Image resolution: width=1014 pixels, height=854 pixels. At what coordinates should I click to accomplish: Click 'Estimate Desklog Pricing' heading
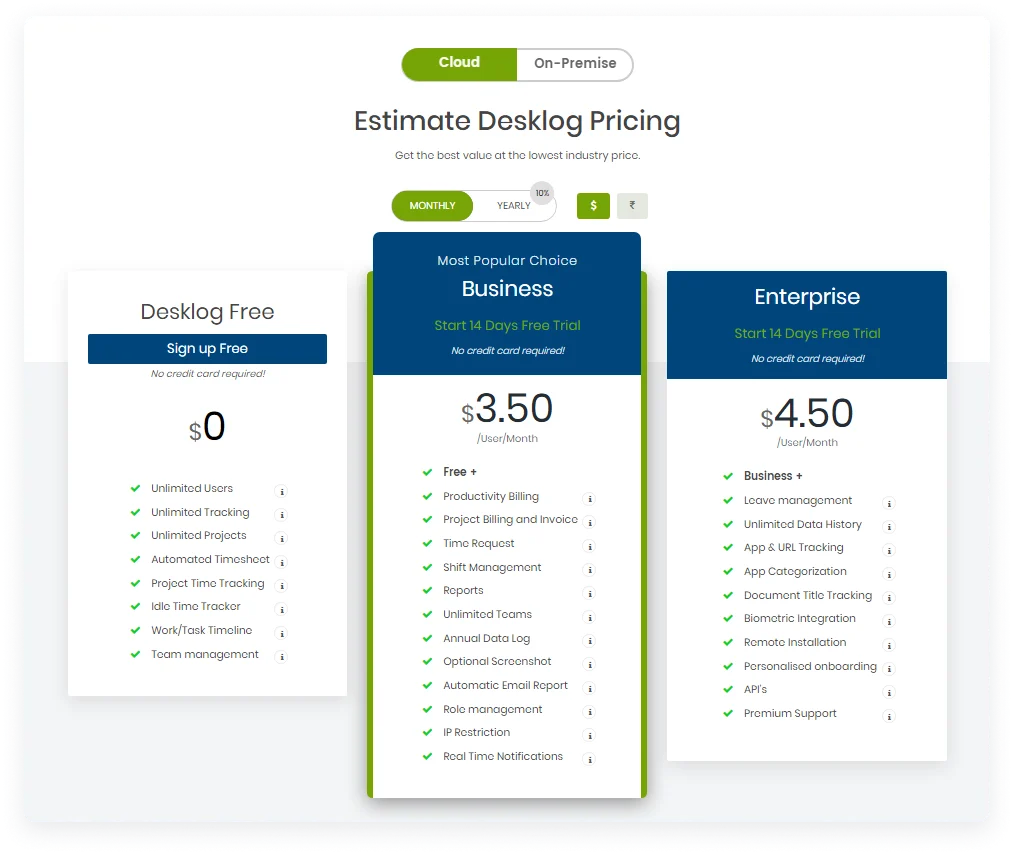[x=517, y=122]
